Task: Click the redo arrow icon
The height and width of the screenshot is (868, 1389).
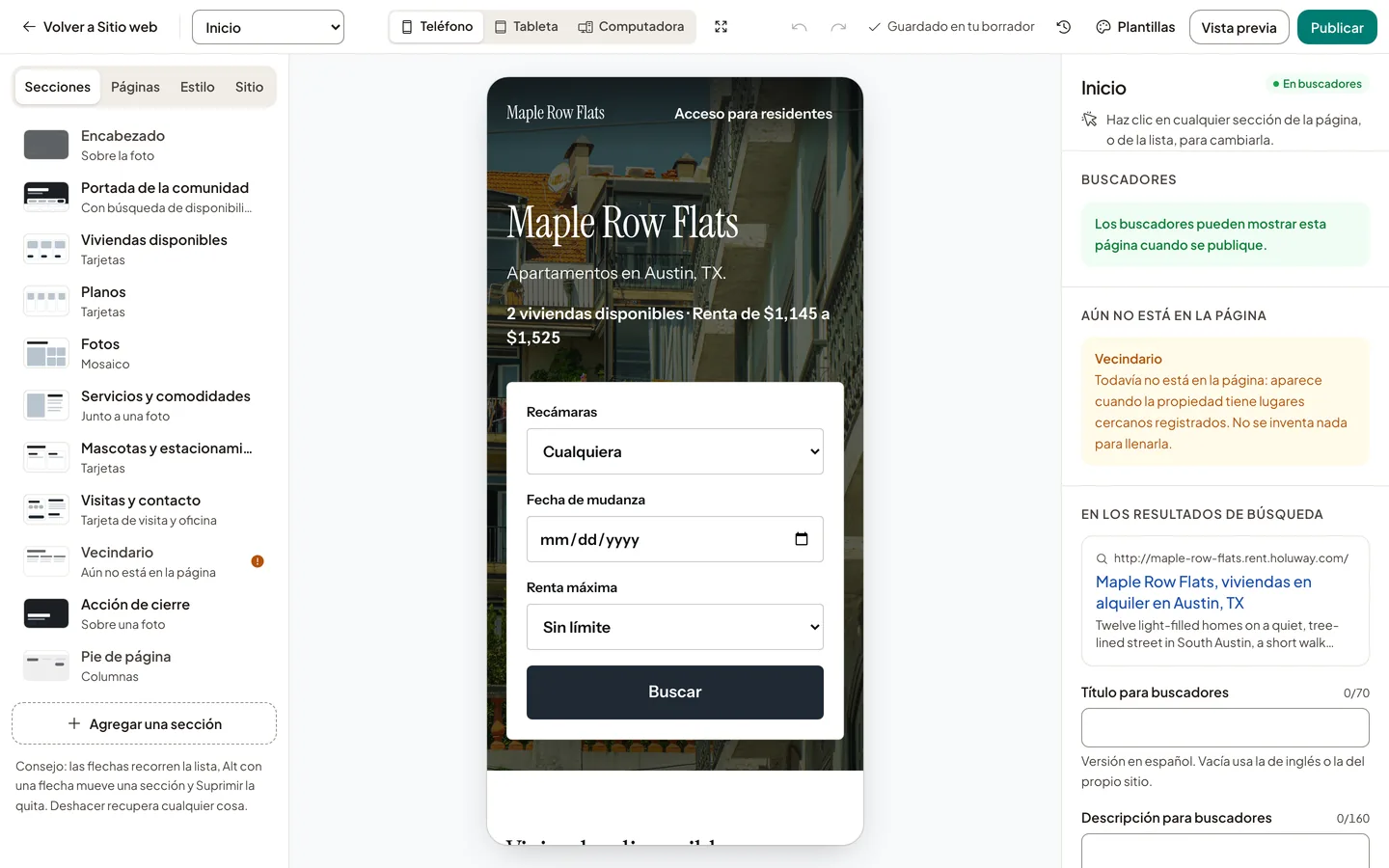Action: coord(838,27)
